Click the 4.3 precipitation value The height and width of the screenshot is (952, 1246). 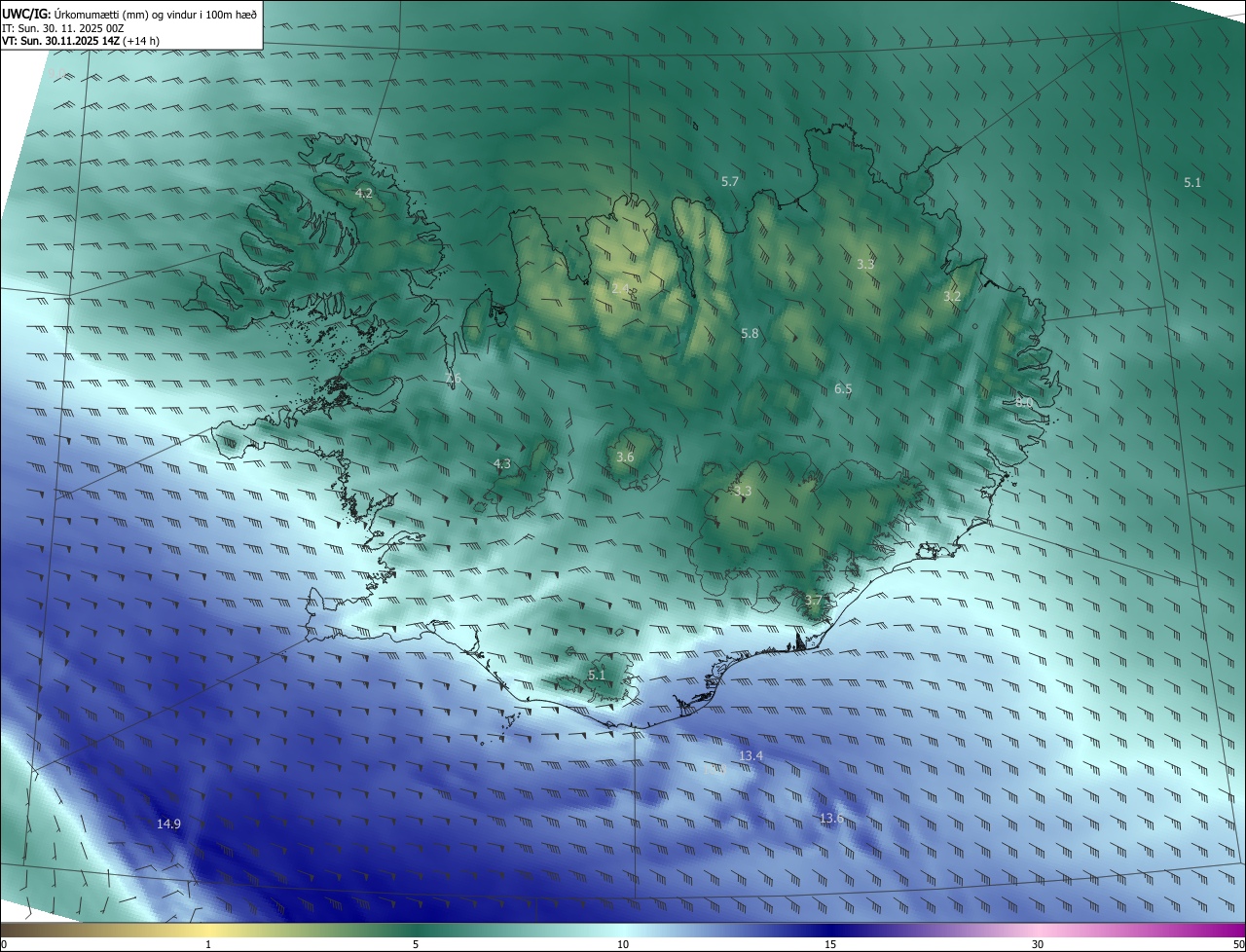(x=501, y=463)
